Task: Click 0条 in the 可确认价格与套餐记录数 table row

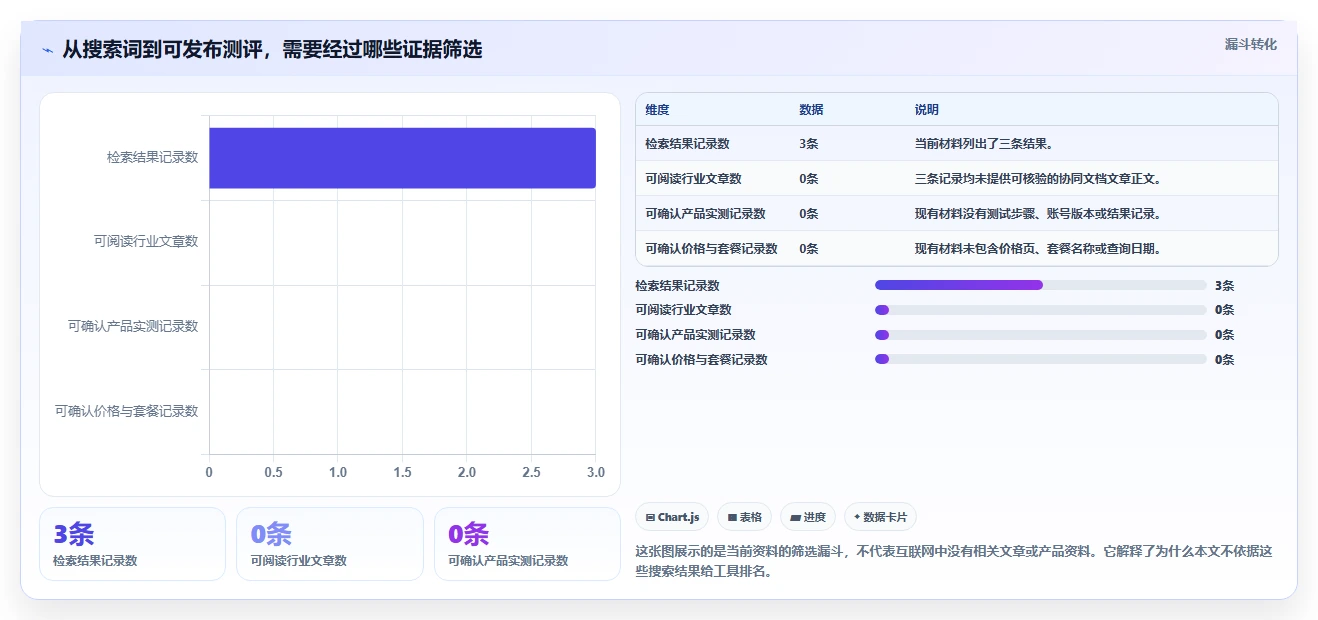Action: click(808, 249)
